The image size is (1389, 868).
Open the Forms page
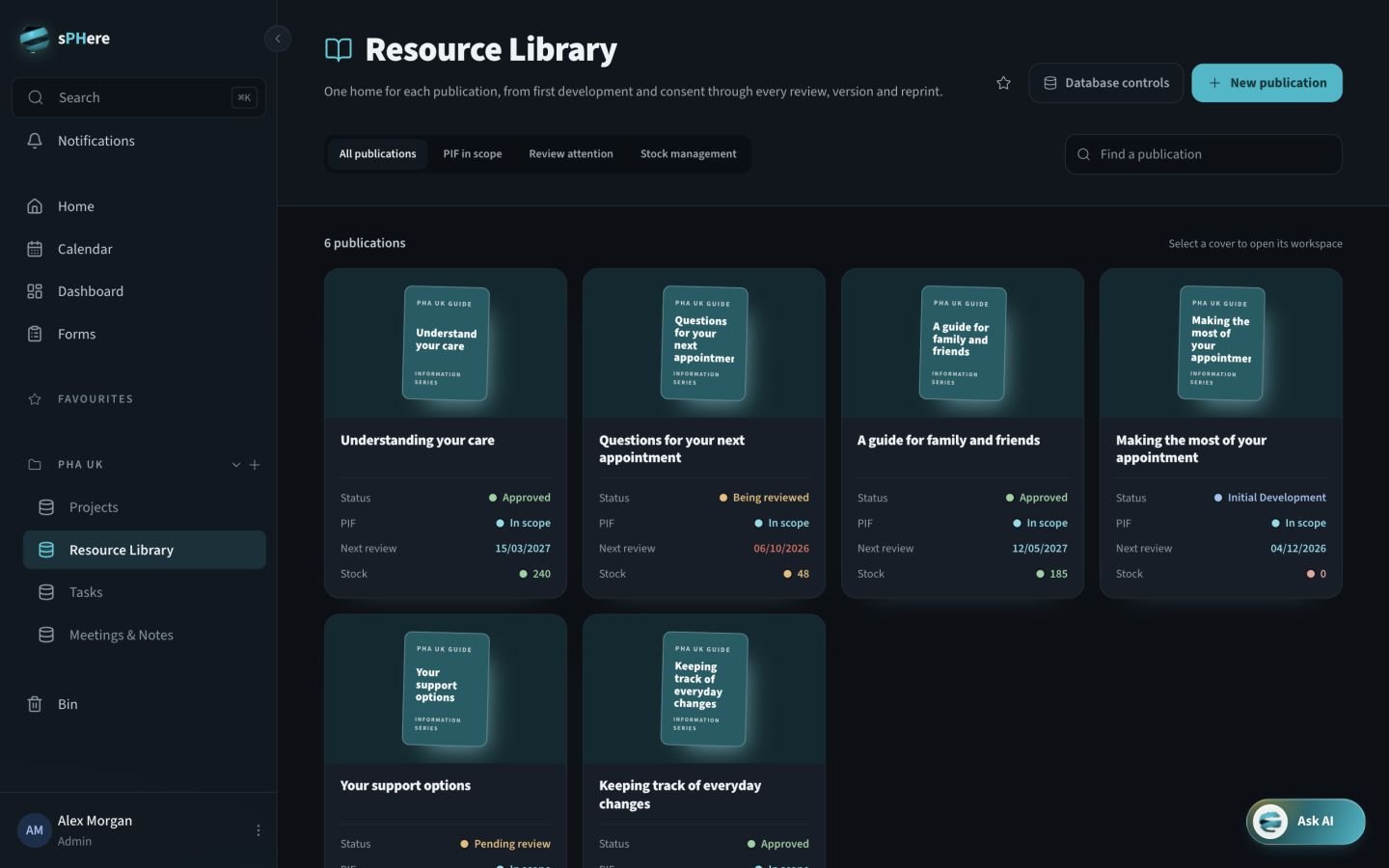tap(139, 334)
